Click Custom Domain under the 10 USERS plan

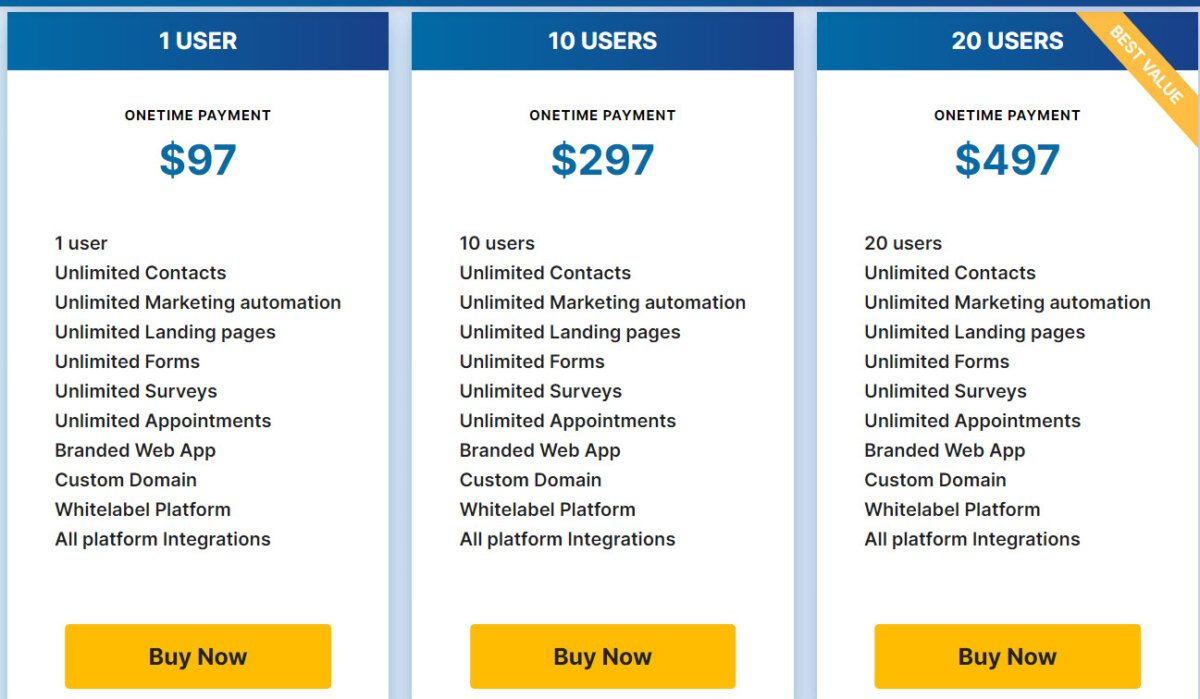tap(529, 480)
